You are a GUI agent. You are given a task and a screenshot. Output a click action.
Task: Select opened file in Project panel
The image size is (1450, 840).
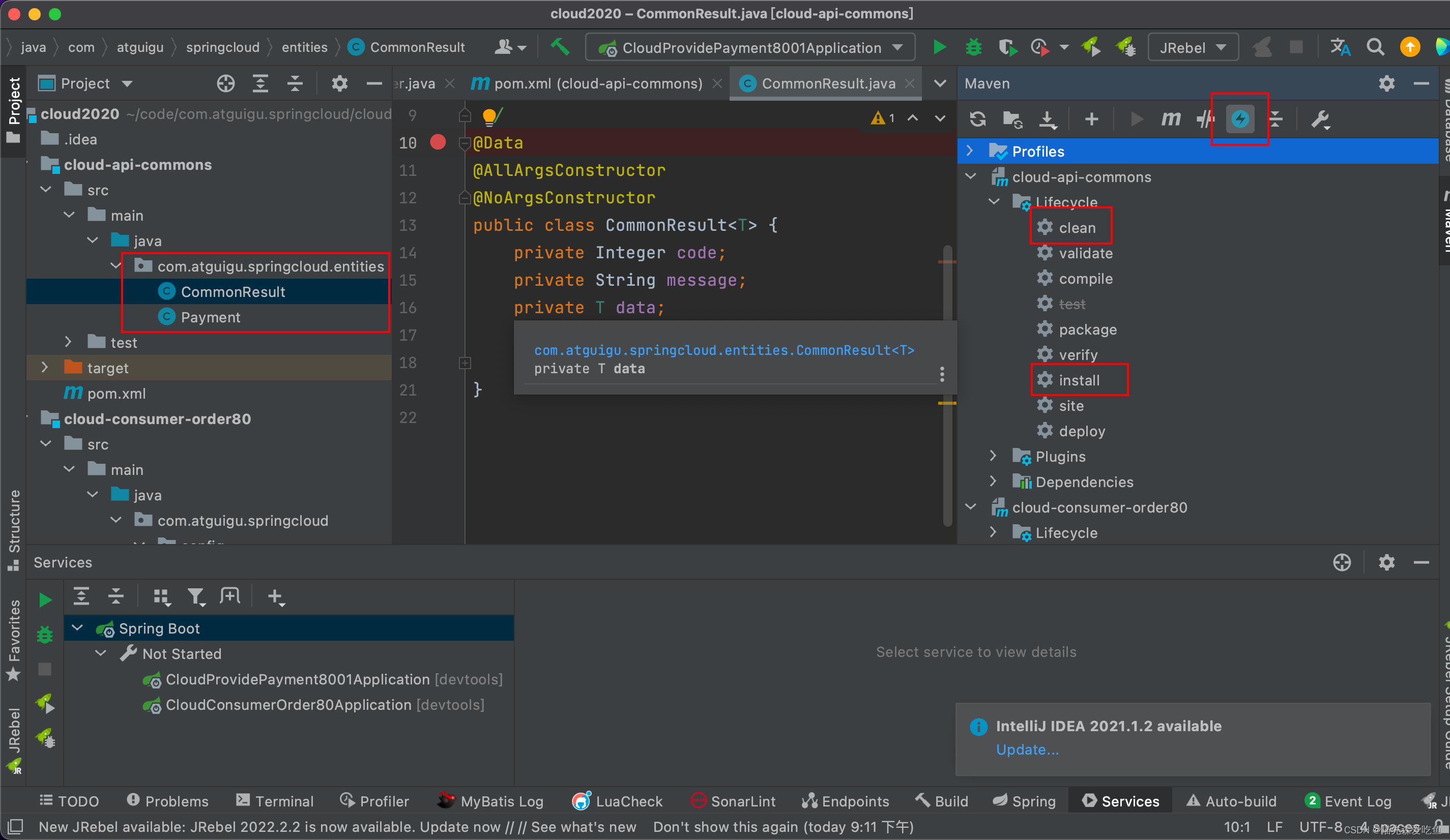click(225, 83)
